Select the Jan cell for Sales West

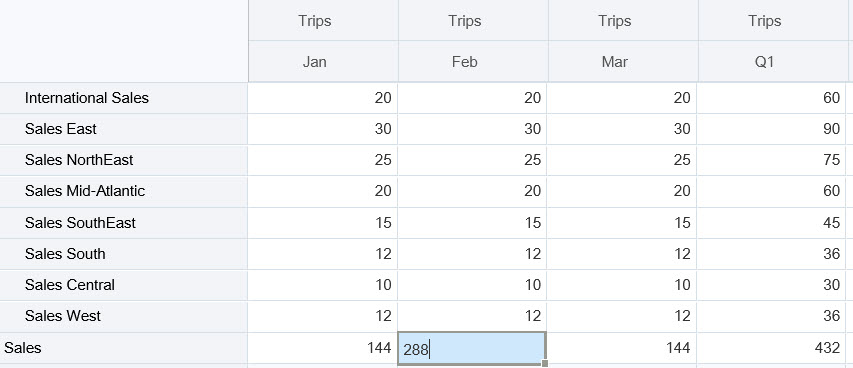click(x=323, y=316)
